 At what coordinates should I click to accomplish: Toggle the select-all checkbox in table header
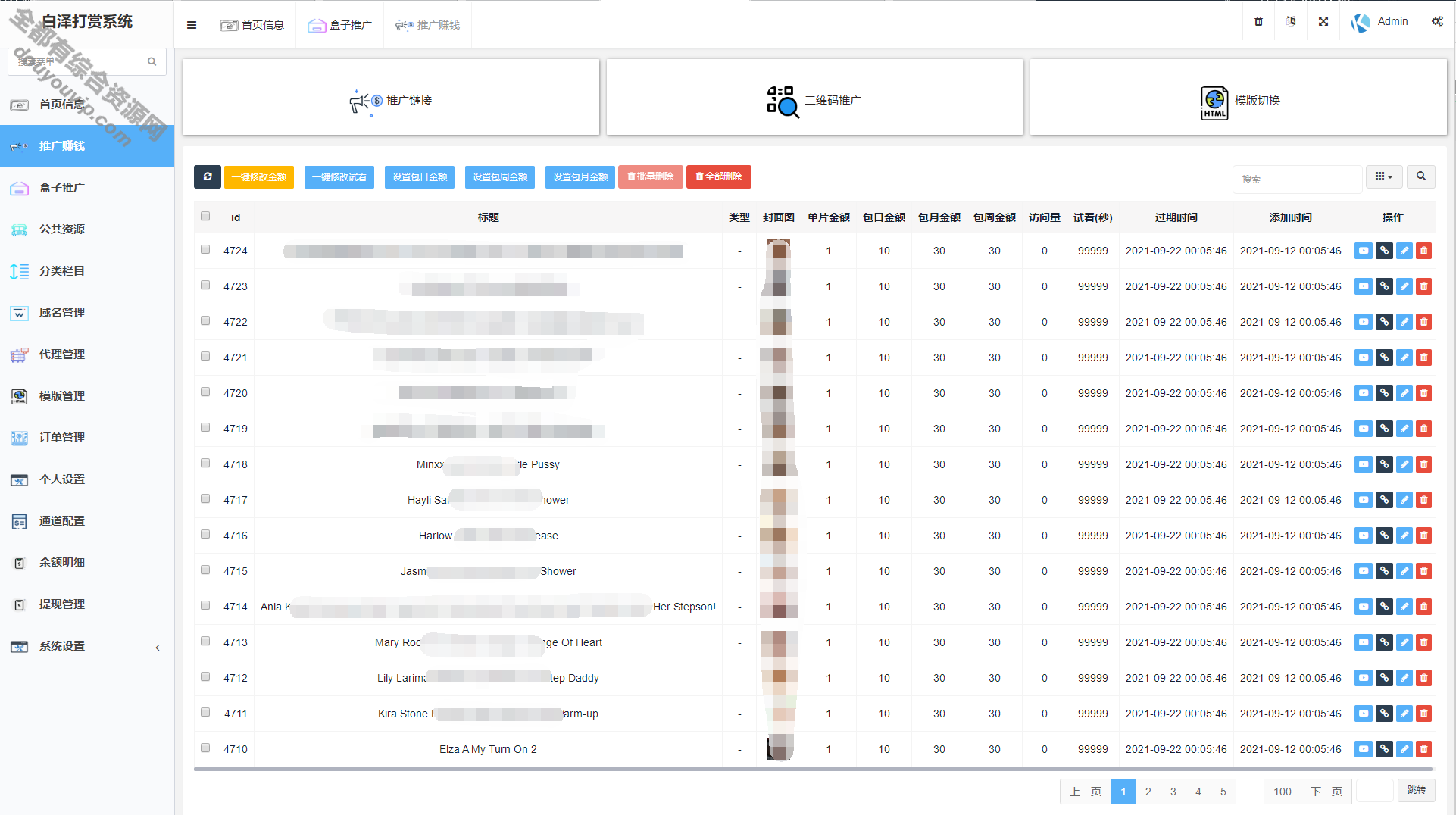(205, 216)
